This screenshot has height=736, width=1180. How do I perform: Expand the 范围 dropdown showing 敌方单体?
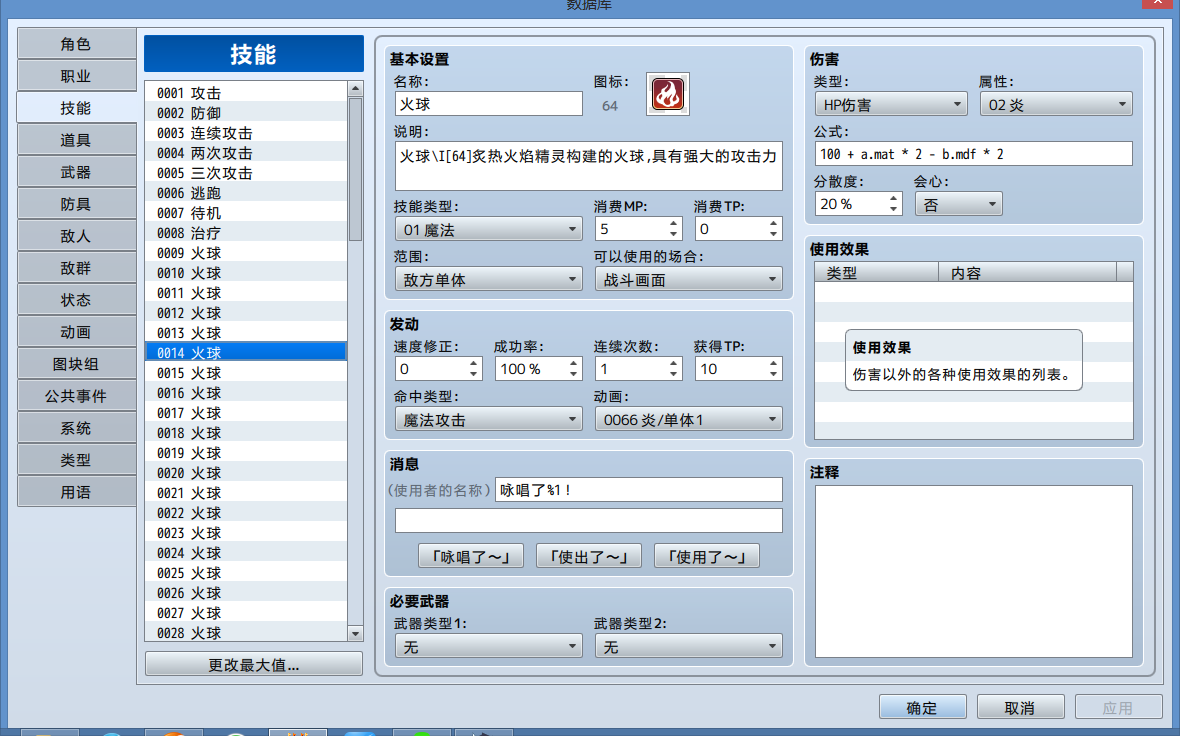(x=488, y=280)
